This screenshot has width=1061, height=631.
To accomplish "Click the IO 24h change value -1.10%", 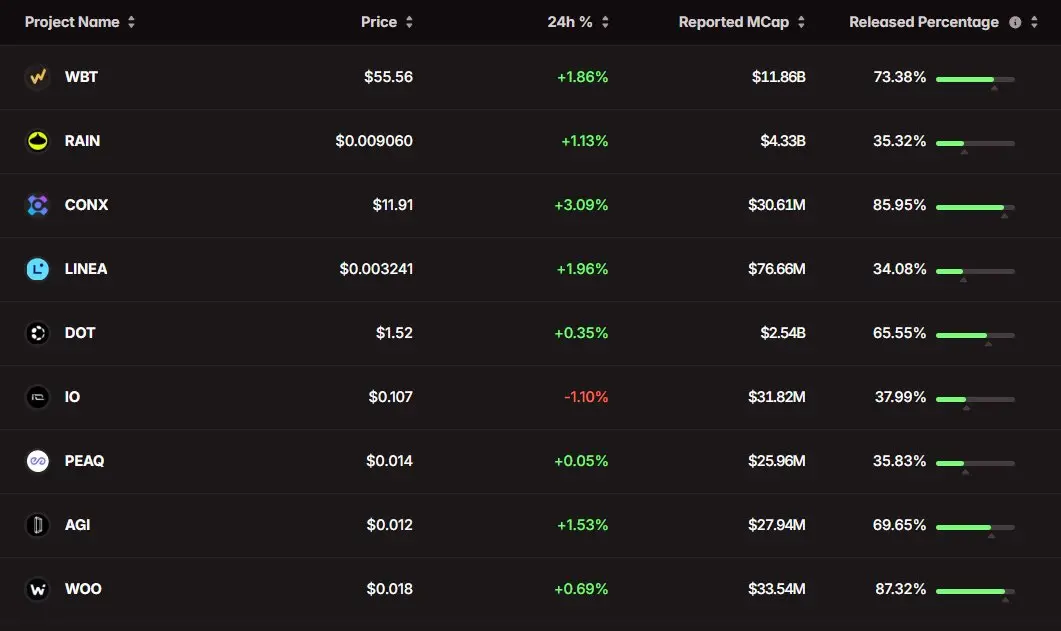I will (586, 397).
